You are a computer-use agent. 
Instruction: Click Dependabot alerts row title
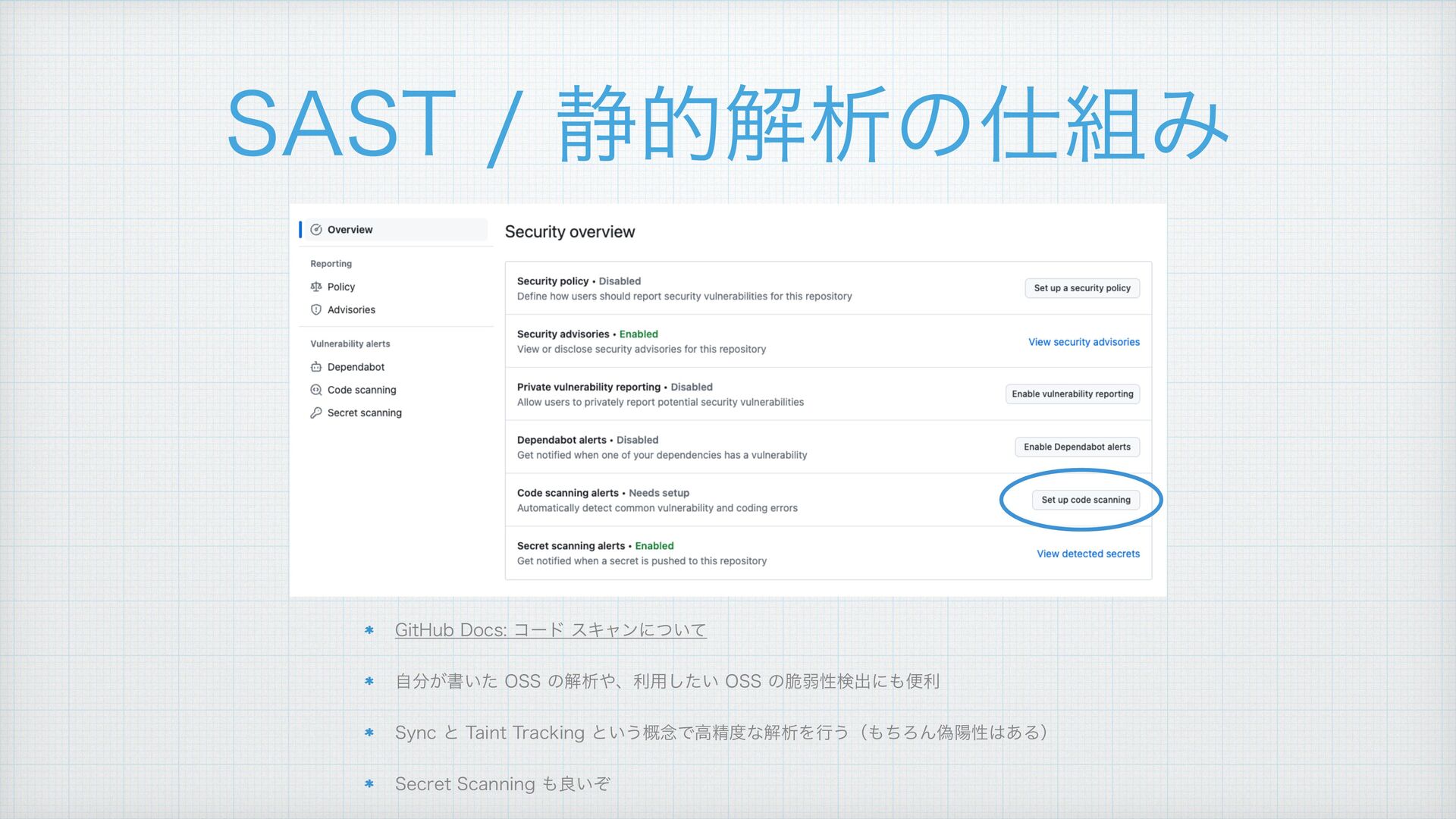coord(561,441)
